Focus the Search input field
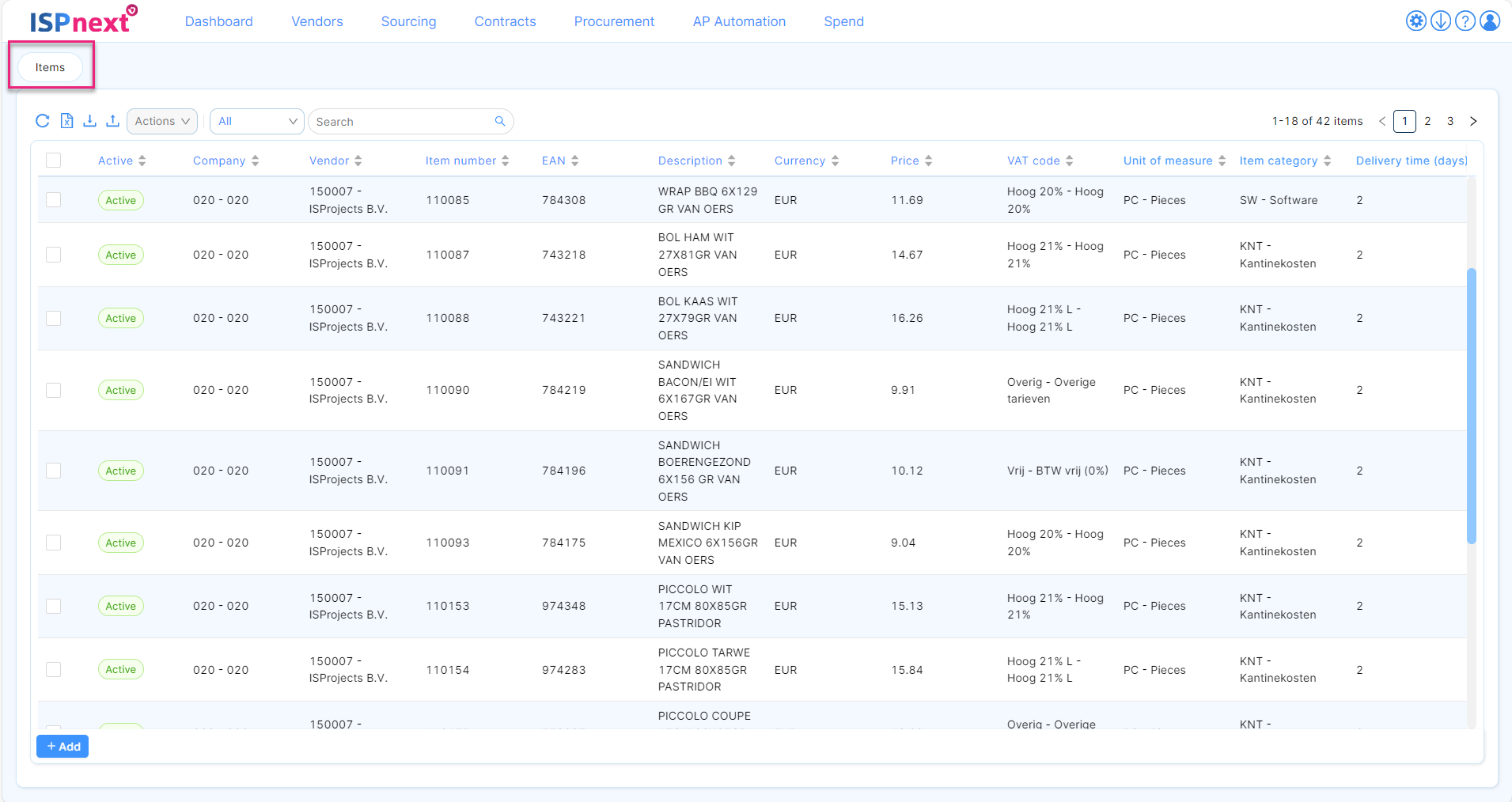This screenshot has height=802, width=1512. click(402, 121)
